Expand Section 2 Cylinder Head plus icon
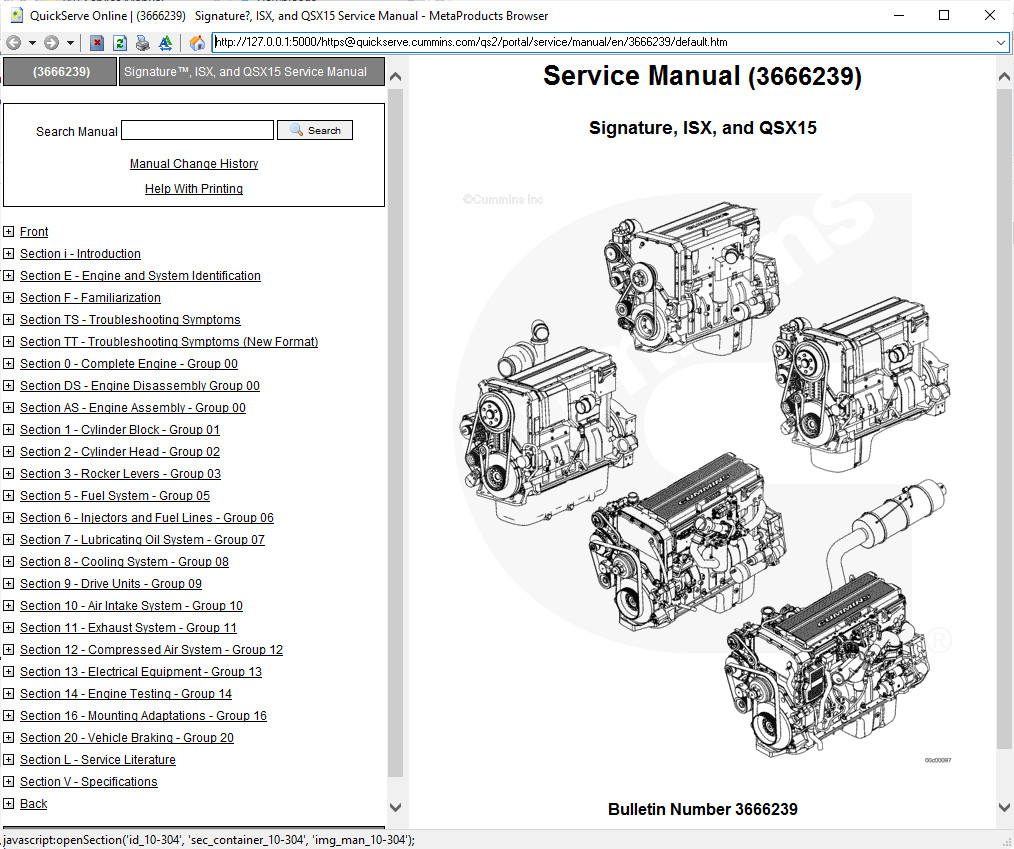Viewport: 1014px width, 849px height. click(x=8, y=451)
